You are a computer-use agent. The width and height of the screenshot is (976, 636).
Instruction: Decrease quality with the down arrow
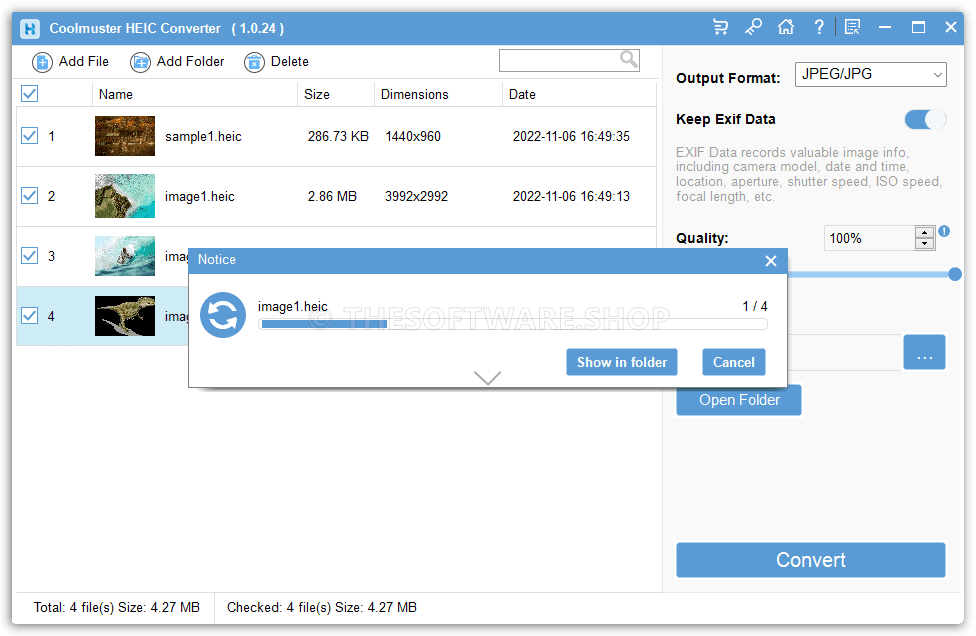point(924,243)
